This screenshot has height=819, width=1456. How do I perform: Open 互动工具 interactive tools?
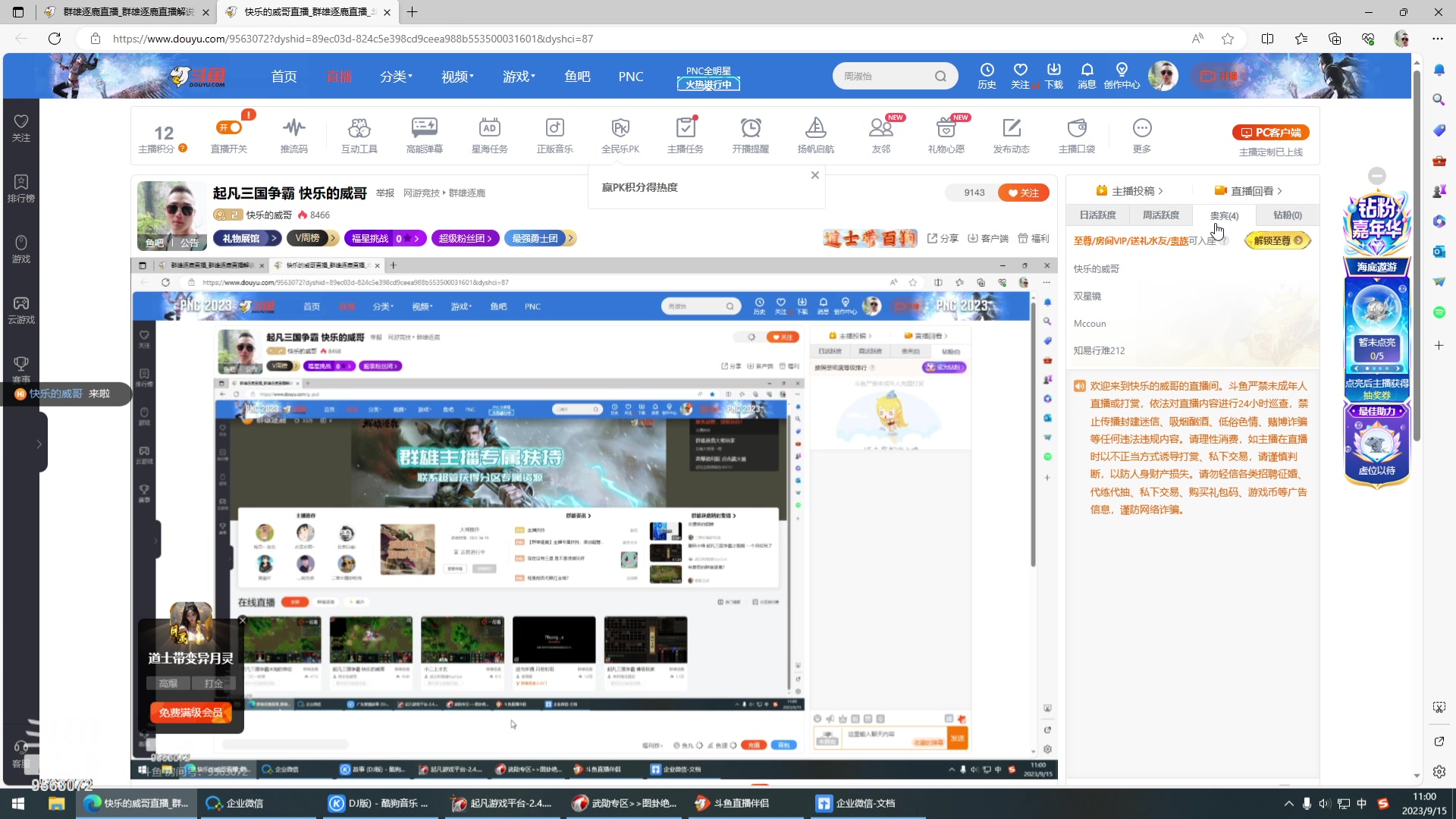point(359,135)
